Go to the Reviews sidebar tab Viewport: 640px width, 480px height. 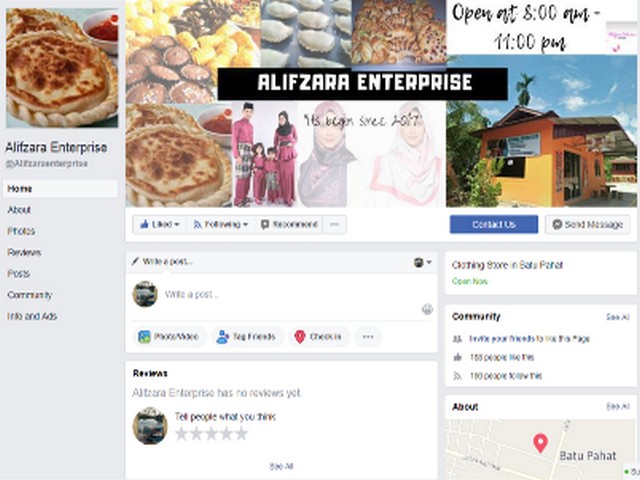coord(24,252)
